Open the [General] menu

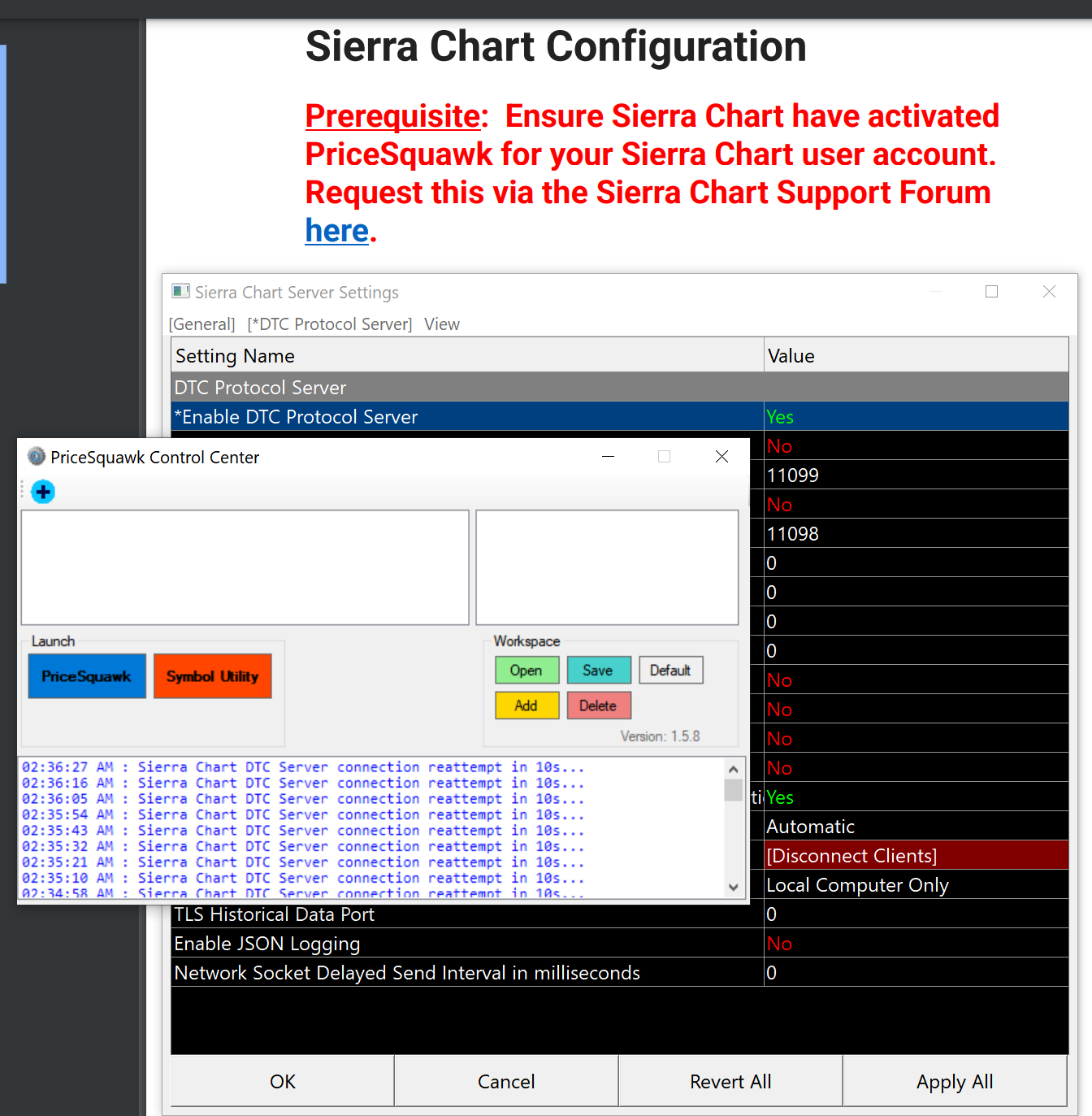[x=201, y=324]
